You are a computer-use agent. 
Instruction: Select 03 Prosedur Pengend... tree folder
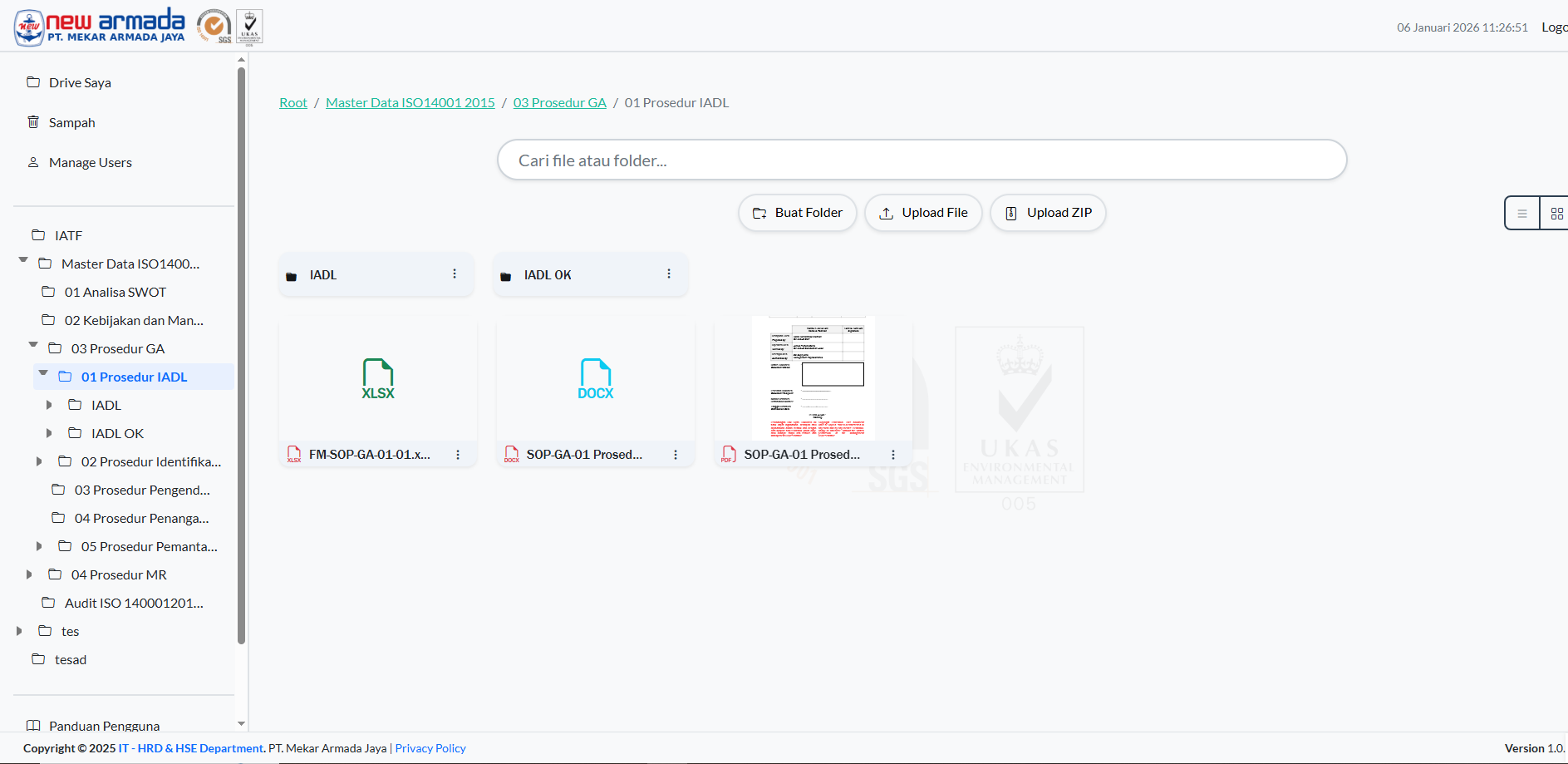142,490
